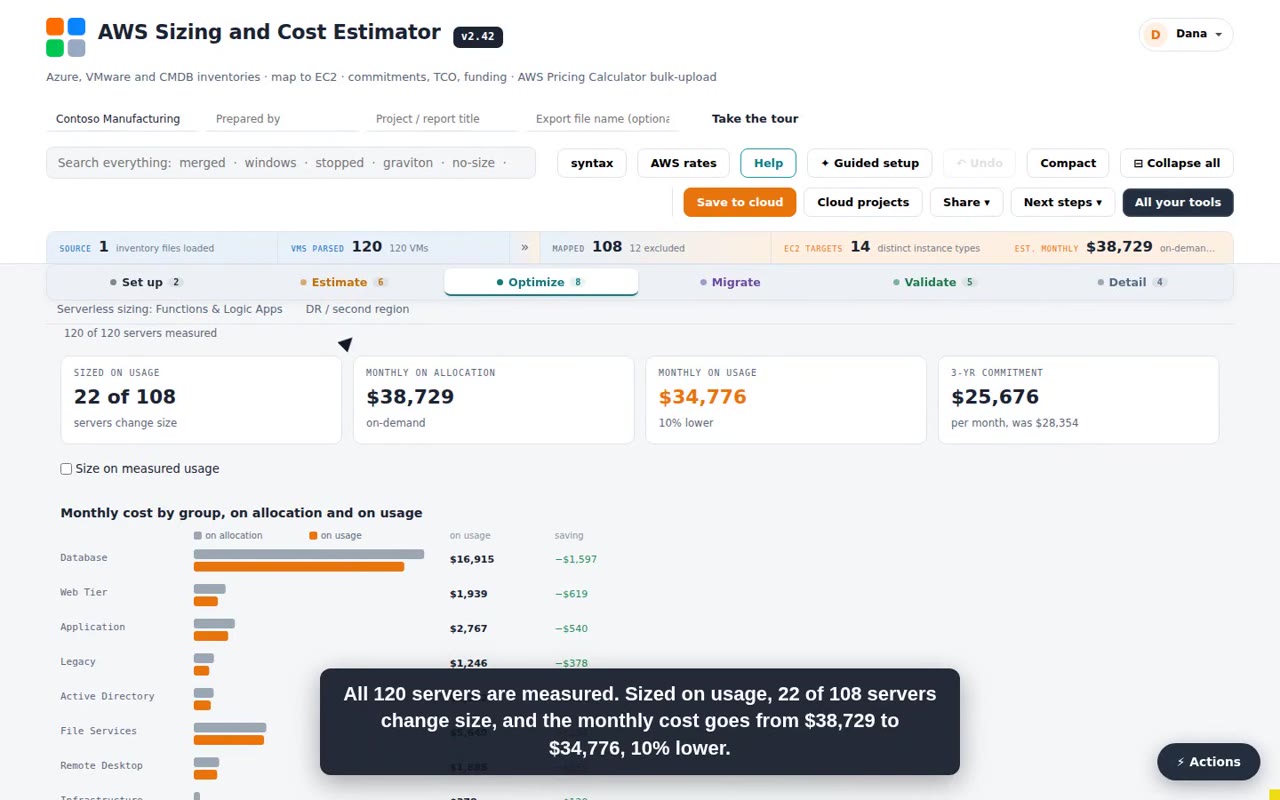Viewport: 1280px width, 800px height.
Task: Click the Project / report title field
Action: pyautogui.click(x=442, y=119)
